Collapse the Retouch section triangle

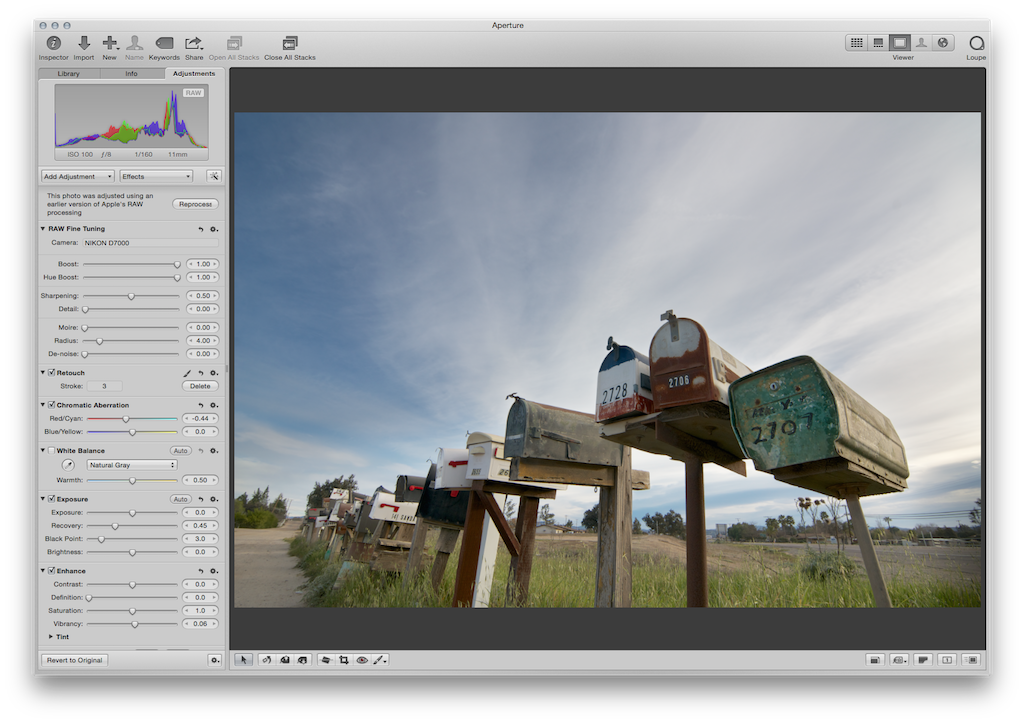click(43, 372)
